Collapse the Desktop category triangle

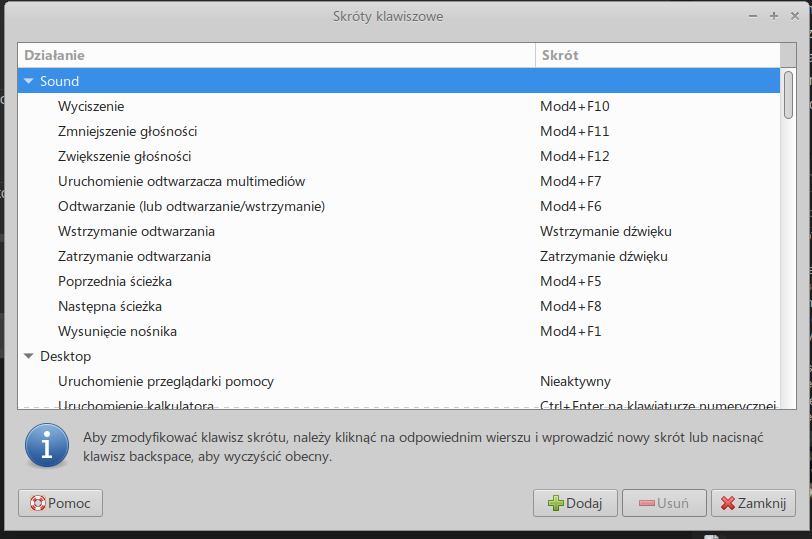click(29, 356)
